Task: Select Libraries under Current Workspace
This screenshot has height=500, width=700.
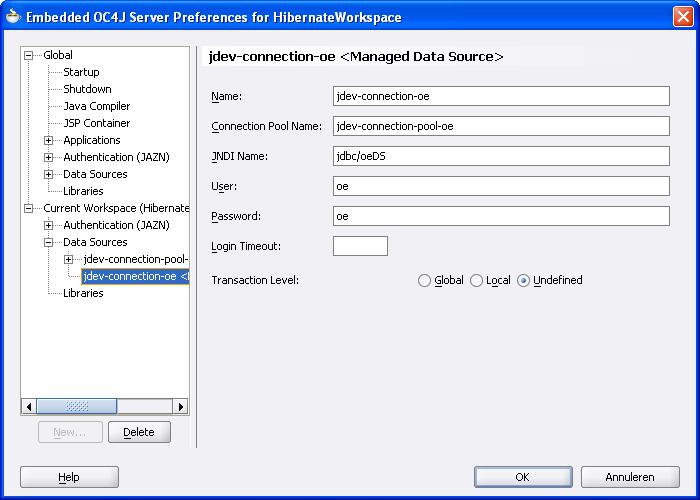Action: pyautogui.click(x=83, y=293)
